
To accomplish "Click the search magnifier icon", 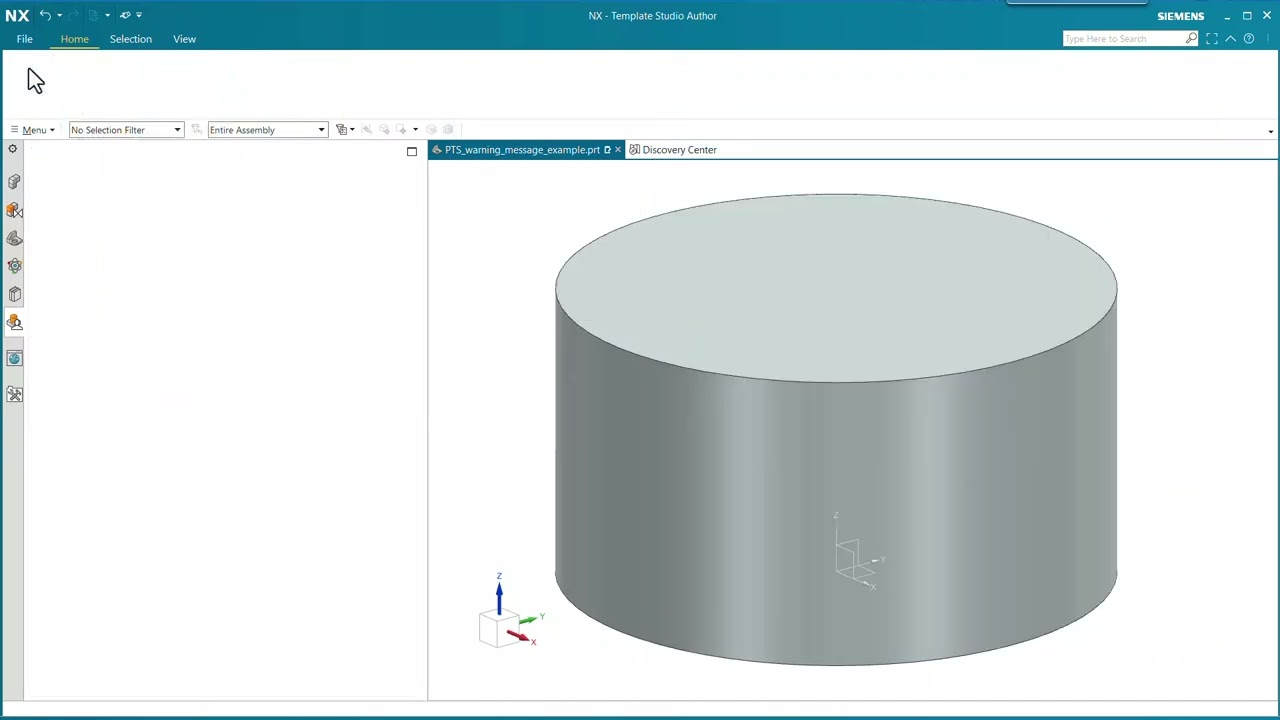I will (1191, 39).
